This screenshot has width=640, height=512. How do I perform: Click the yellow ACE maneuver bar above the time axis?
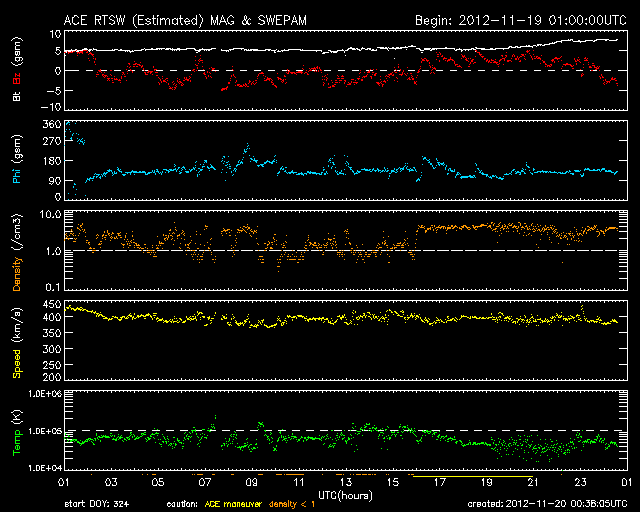tap(473, 476)
